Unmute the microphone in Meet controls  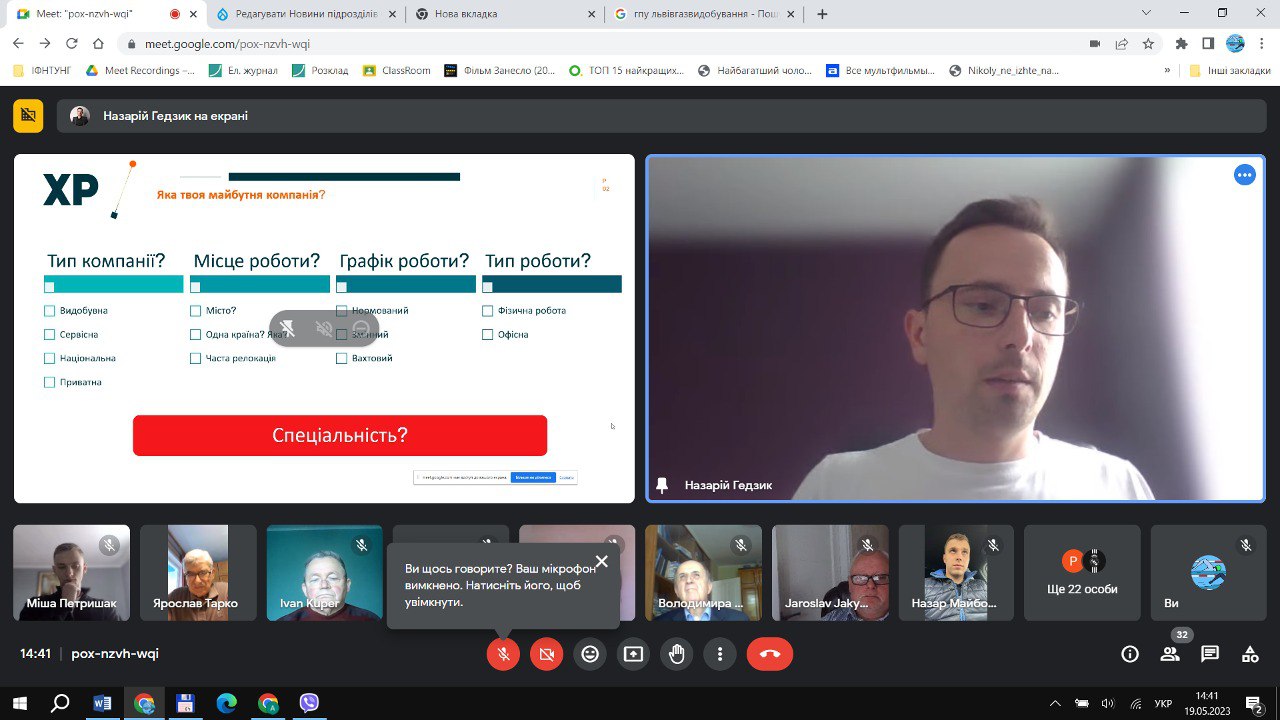pyautogui.click(x=503, y=654)
